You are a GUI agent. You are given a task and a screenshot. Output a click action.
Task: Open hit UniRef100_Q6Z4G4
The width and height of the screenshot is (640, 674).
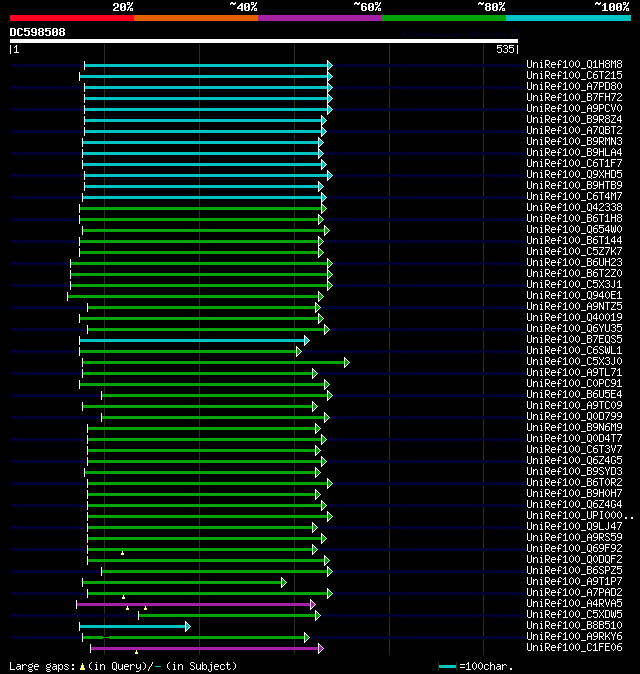[x=574, y=505]
